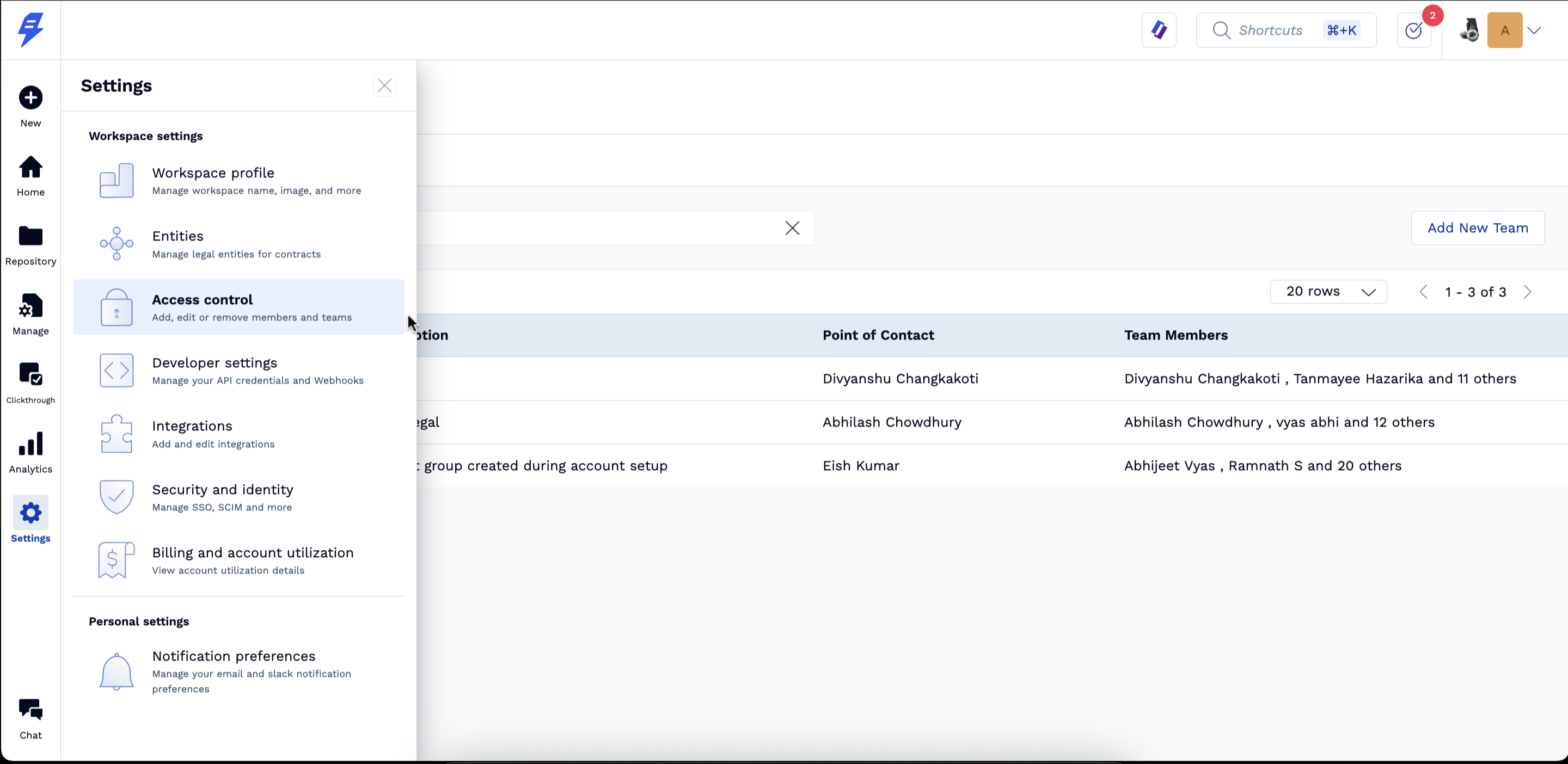Close the Settings panel
1568x764 pixels.
384,86
